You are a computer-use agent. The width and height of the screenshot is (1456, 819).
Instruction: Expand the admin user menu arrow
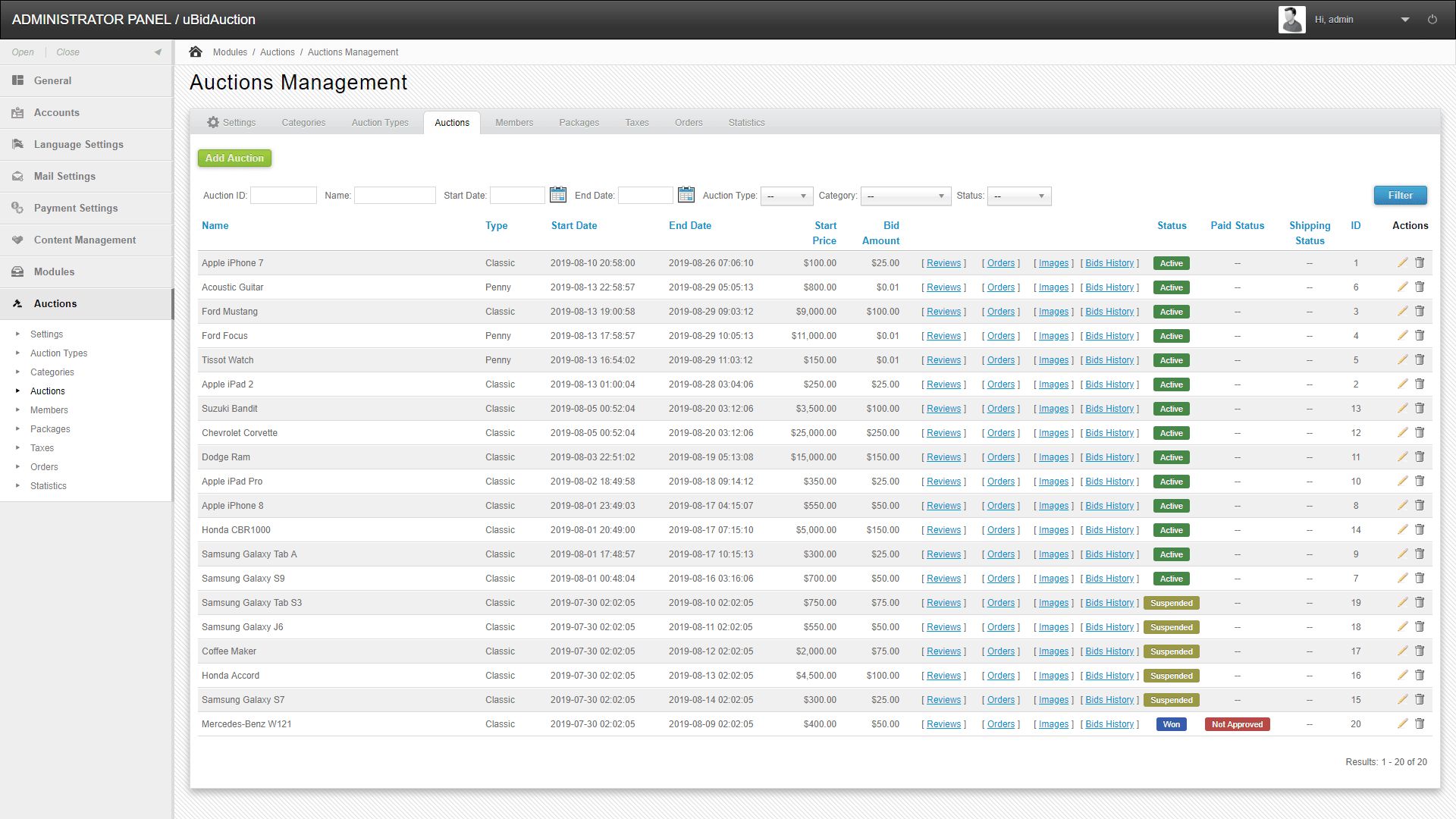pos(1404,20)
